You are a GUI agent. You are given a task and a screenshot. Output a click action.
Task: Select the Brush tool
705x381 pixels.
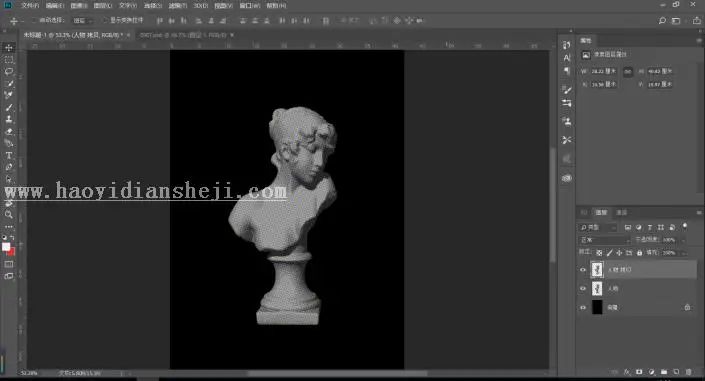coord(9,107)
